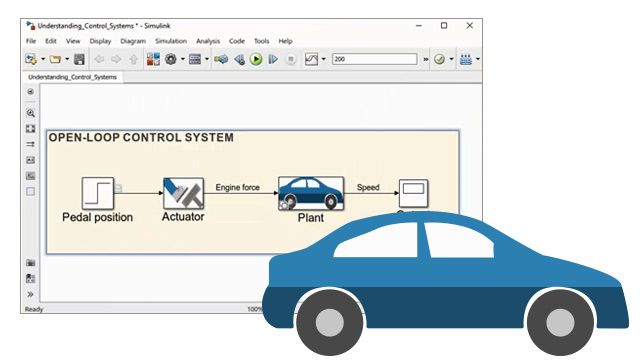Select the Zoom tool in palette
This screenshot has height=360, width=640.
coord(31,113)
